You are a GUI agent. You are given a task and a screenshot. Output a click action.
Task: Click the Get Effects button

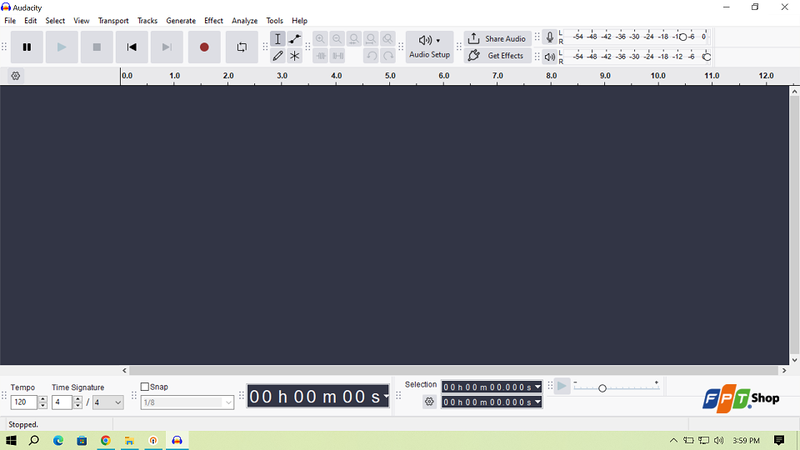click(x=497, y=56)
